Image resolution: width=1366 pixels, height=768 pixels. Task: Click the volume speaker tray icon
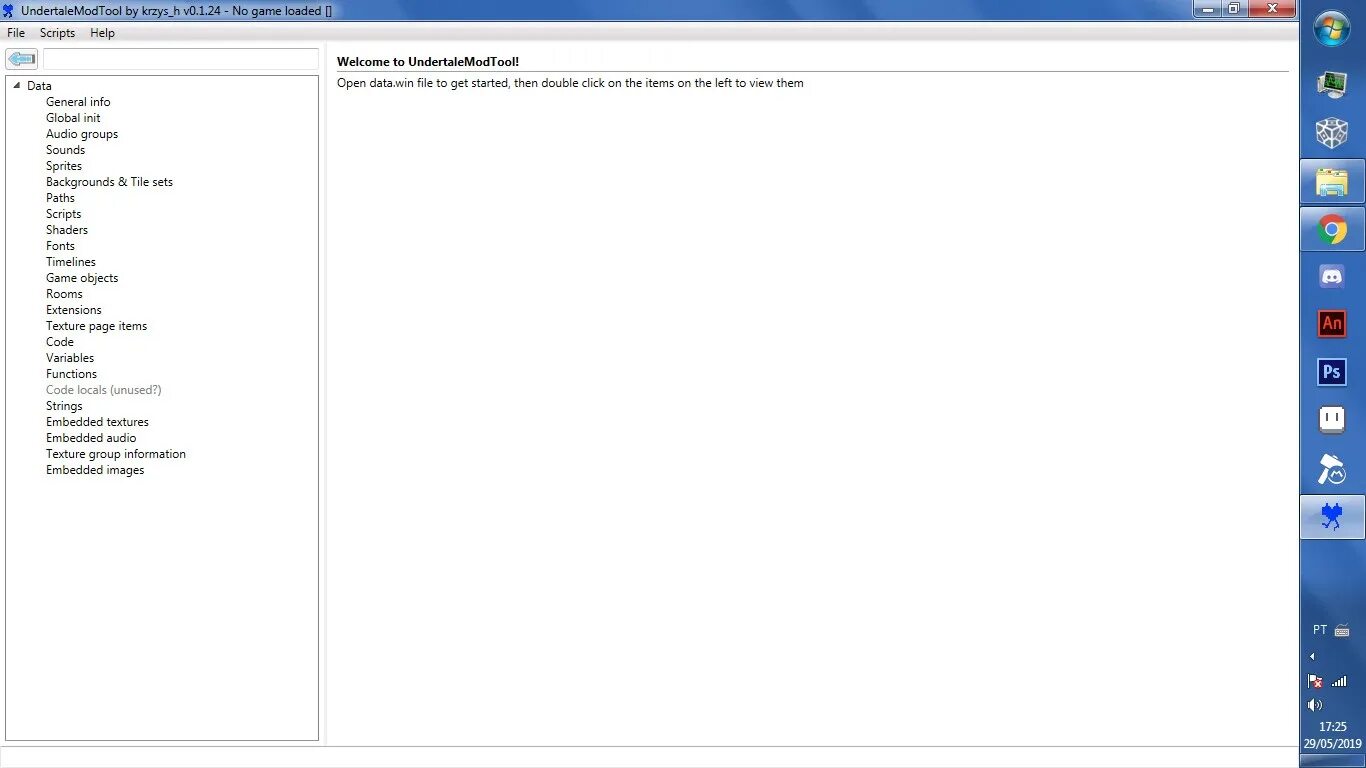(1315, 705)
